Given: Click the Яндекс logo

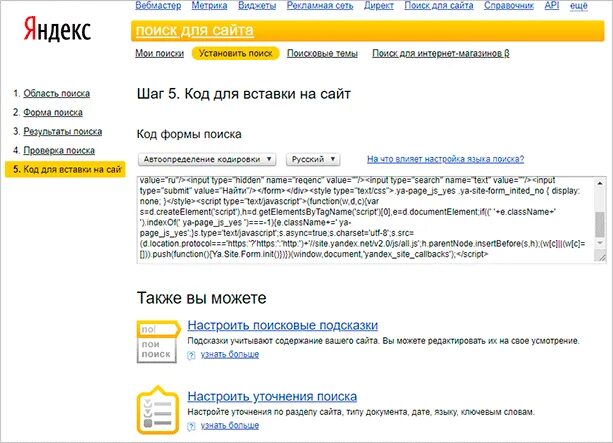Looking at the screenshot, I should [57, 29].
